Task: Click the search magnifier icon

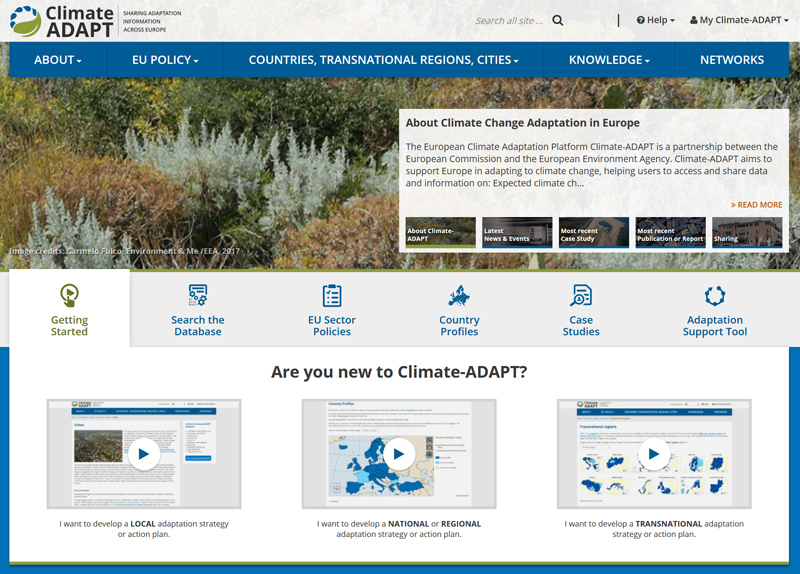Action: [558, 20]
